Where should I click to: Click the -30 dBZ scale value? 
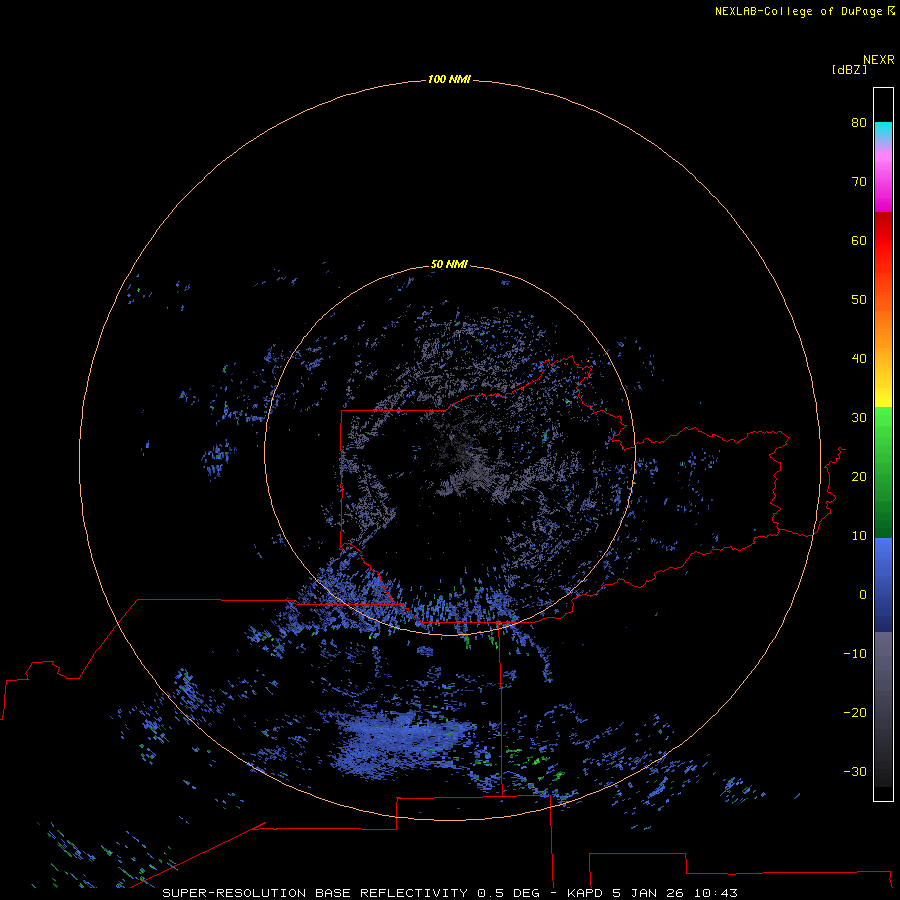click(x=855, y=772)
